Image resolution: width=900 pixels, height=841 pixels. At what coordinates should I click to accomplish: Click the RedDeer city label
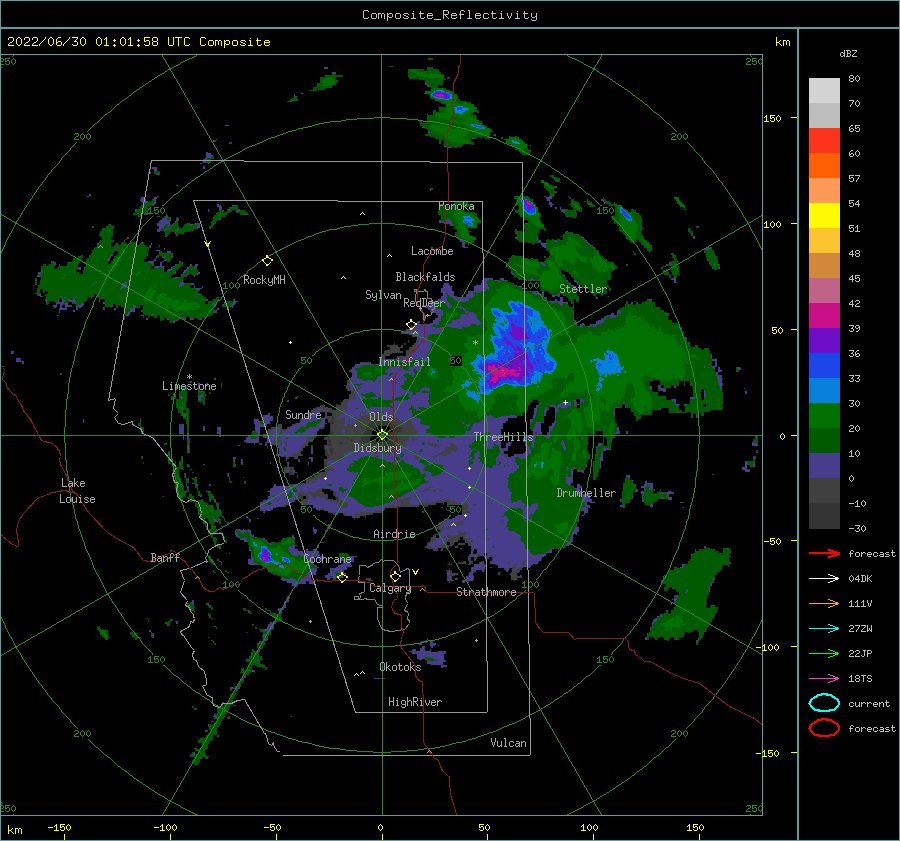pyautogui.click(x=424, y=303)
